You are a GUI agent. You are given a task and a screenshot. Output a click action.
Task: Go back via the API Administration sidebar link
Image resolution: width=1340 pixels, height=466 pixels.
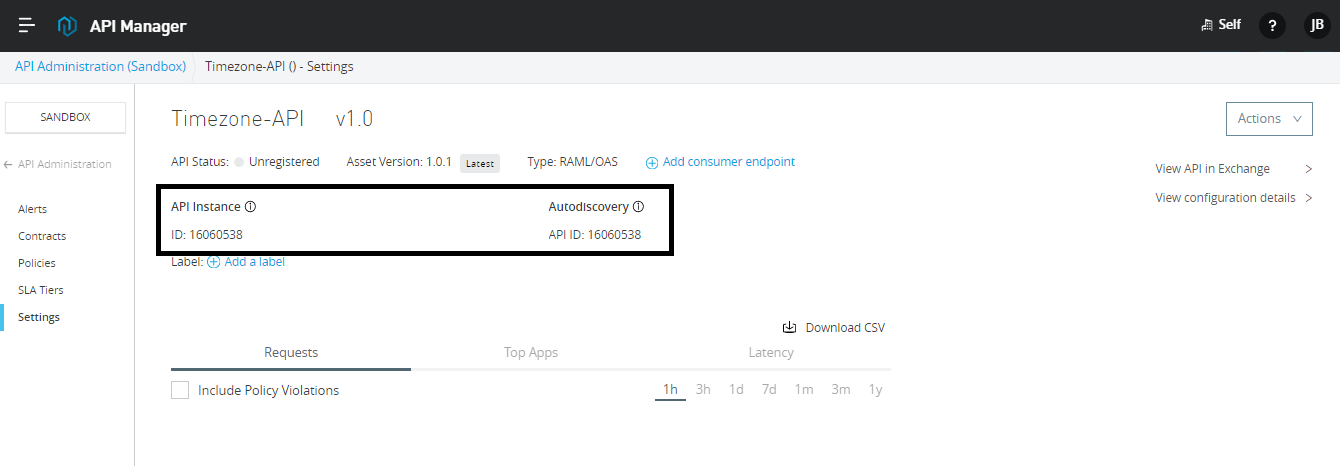point(65,164)
